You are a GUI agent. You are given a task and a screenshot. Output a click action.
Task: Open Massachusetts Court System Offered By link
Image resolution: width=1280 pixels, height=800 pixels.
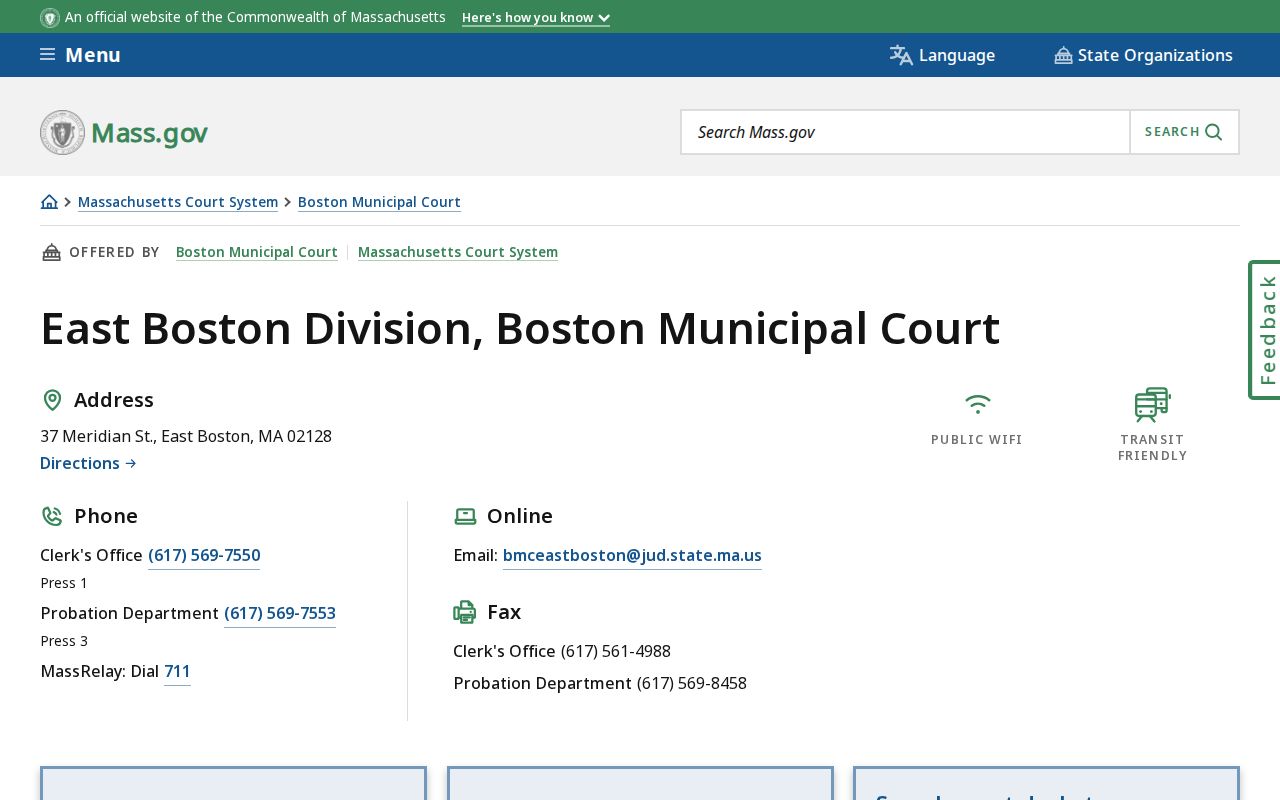(458, 252)
